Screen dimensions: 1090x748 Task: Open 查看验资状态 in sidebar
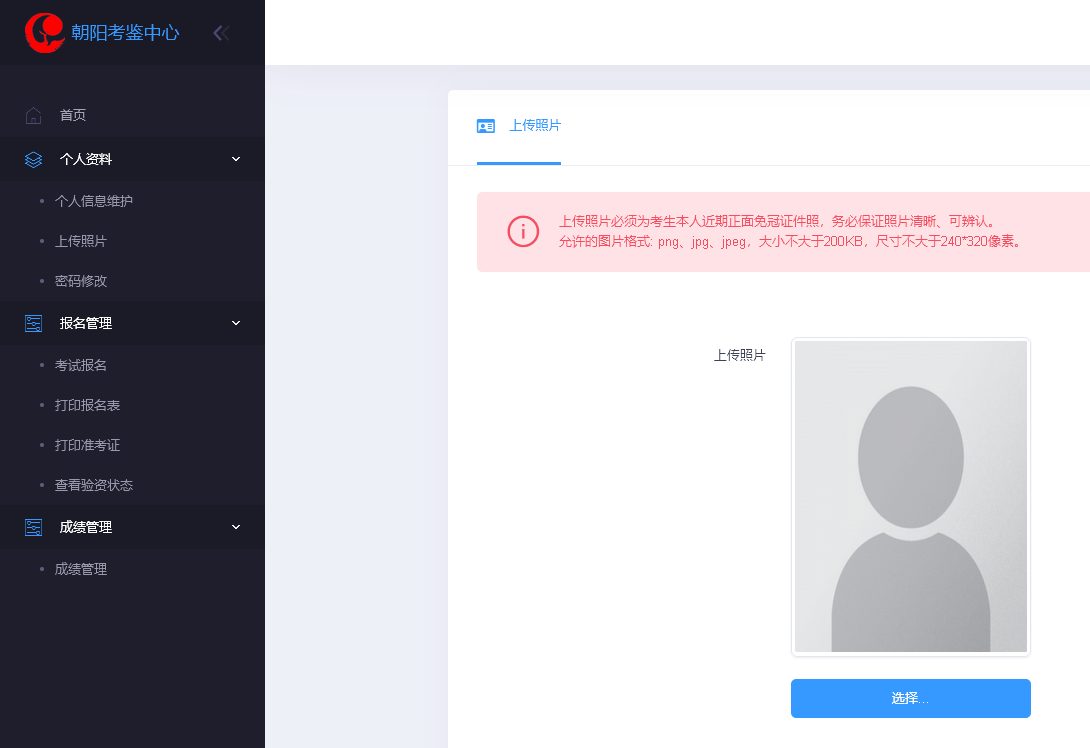pyautogui.click(x=94, y=485)
